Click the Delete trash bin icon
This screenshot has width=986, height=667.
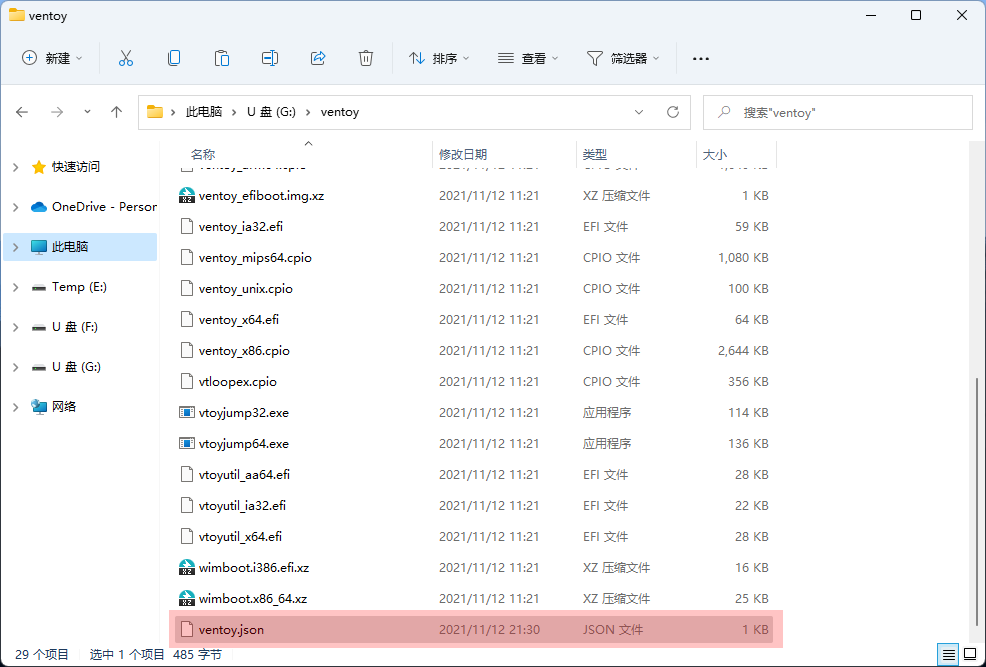(366, 58)
